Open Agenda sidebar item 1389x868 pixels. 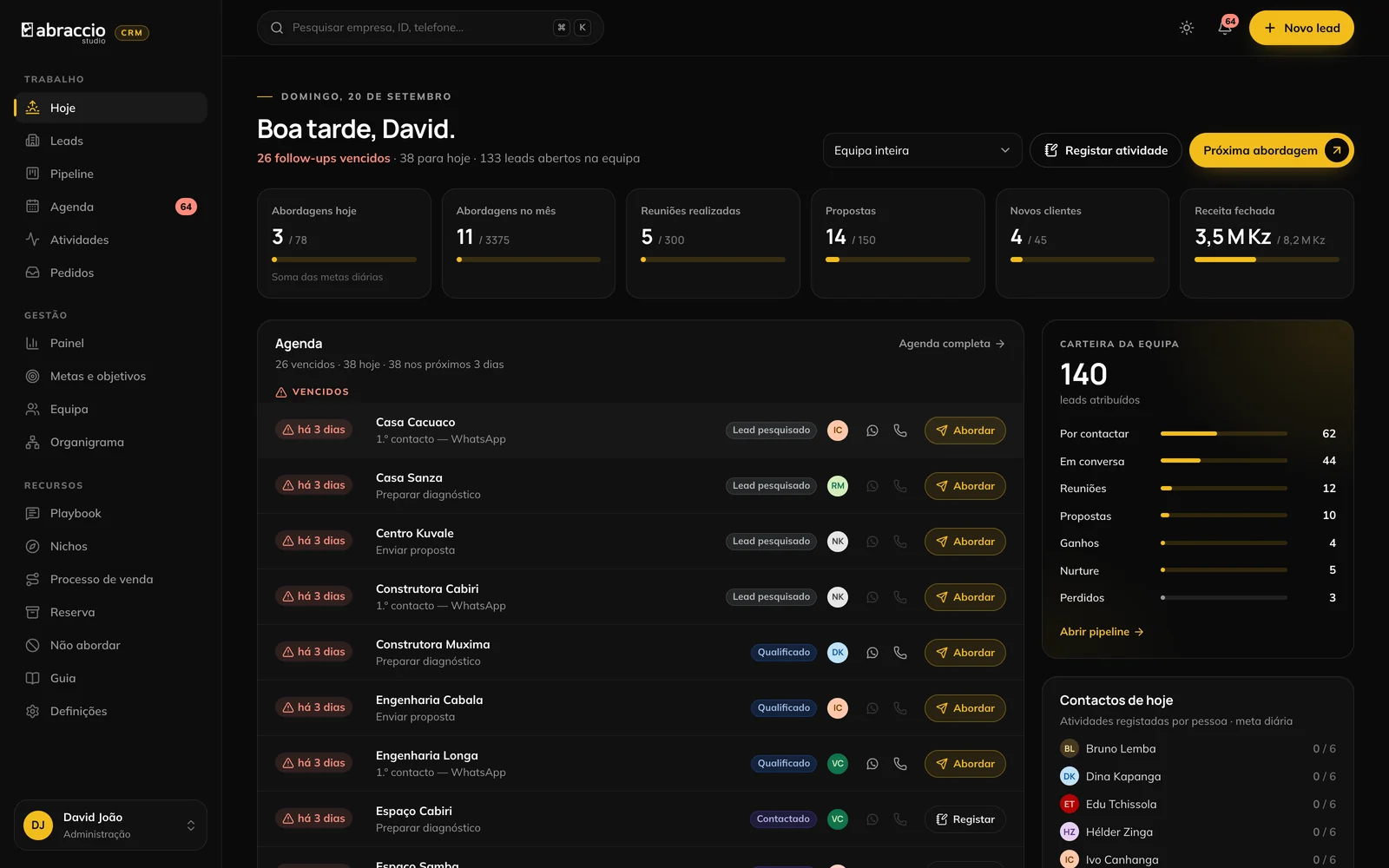(x=110, y=207)
